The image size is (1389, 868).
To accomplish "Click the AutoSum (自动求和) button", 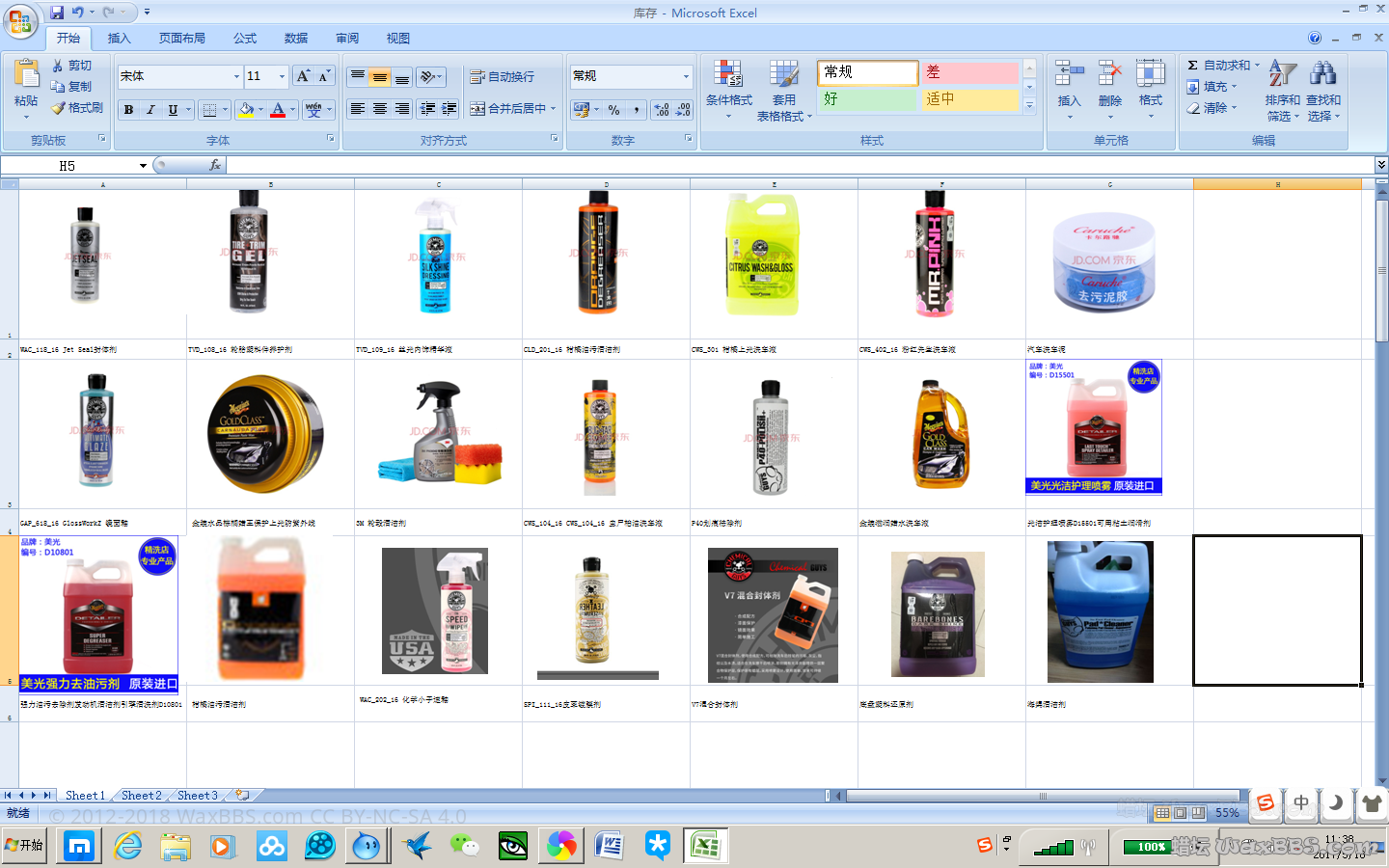I will point(1224,66).
